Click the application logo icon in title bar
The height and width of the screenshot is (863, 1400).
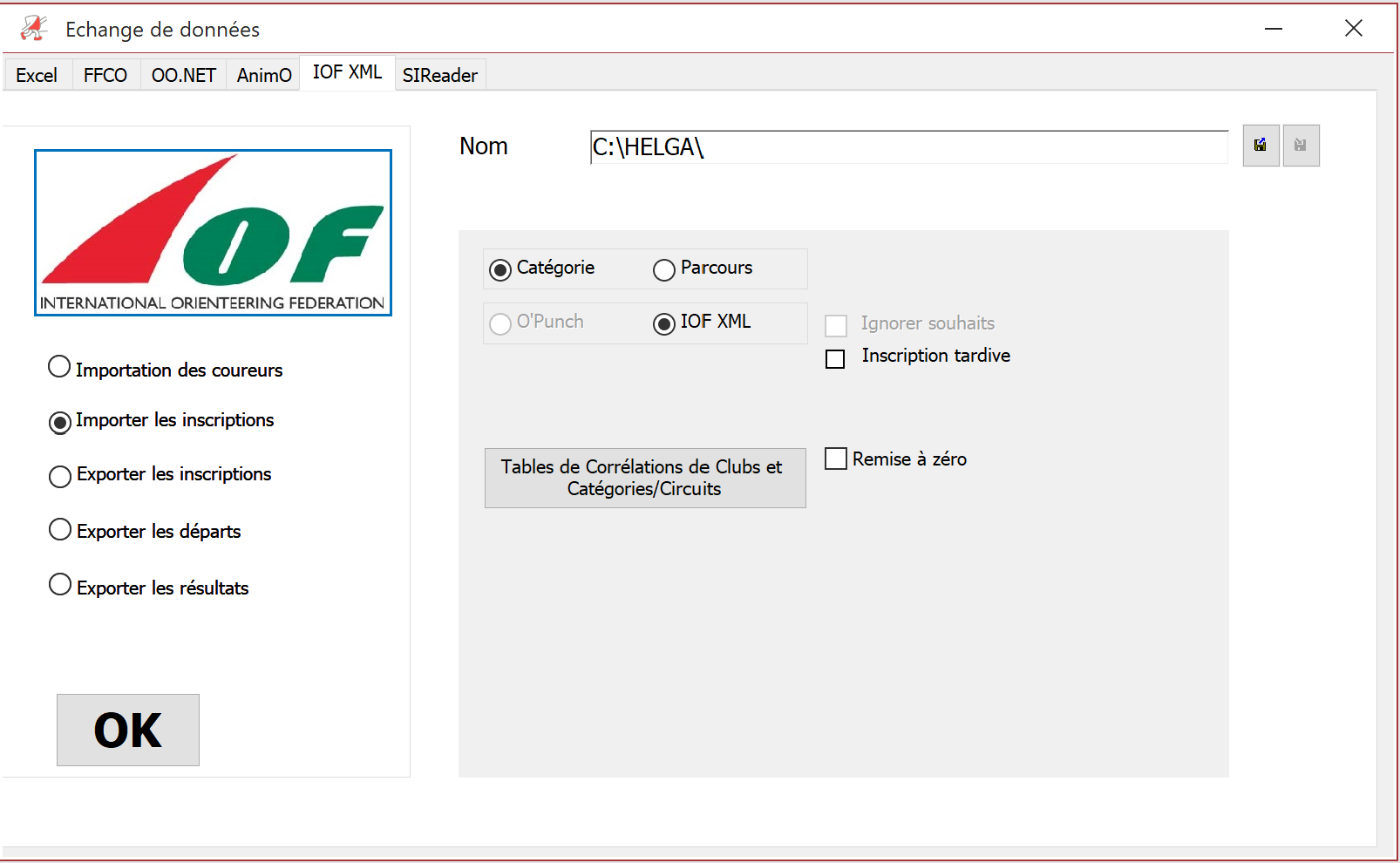(x=34, y=29)
